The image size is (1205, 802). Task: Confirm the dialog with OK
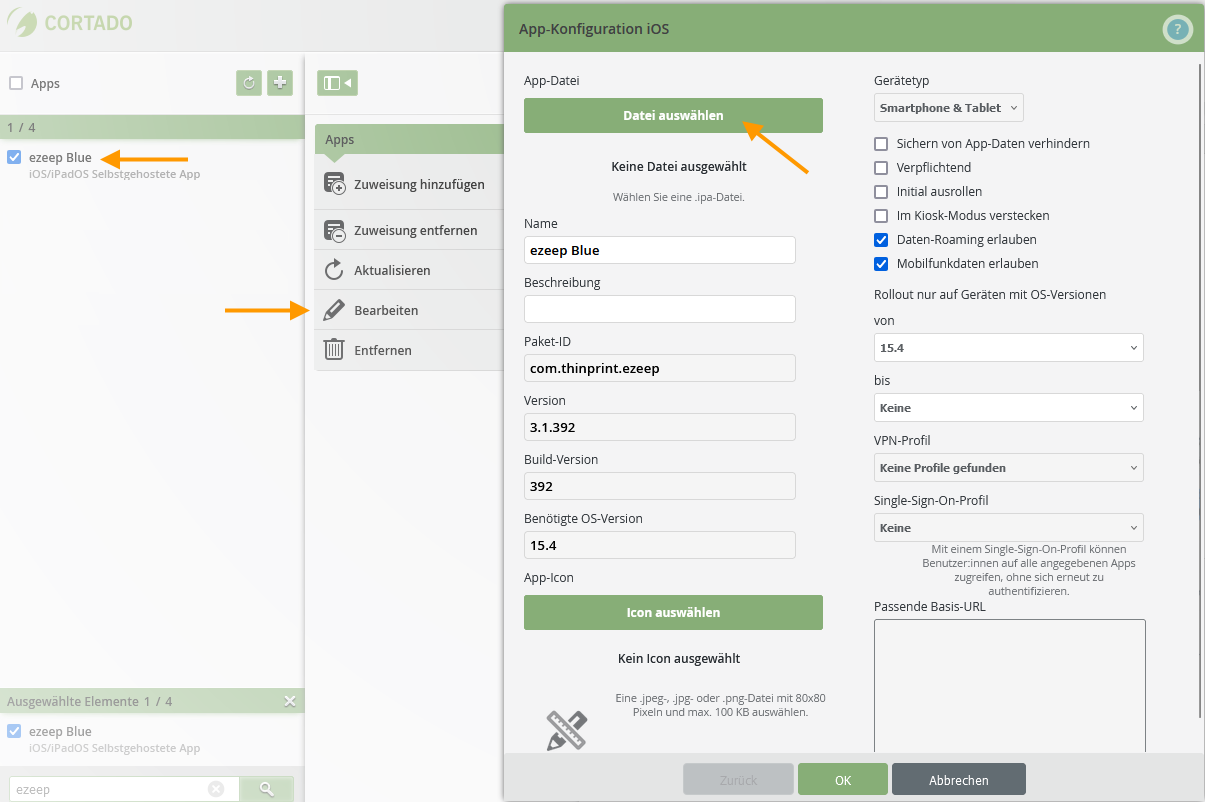(x=843, y=780)
